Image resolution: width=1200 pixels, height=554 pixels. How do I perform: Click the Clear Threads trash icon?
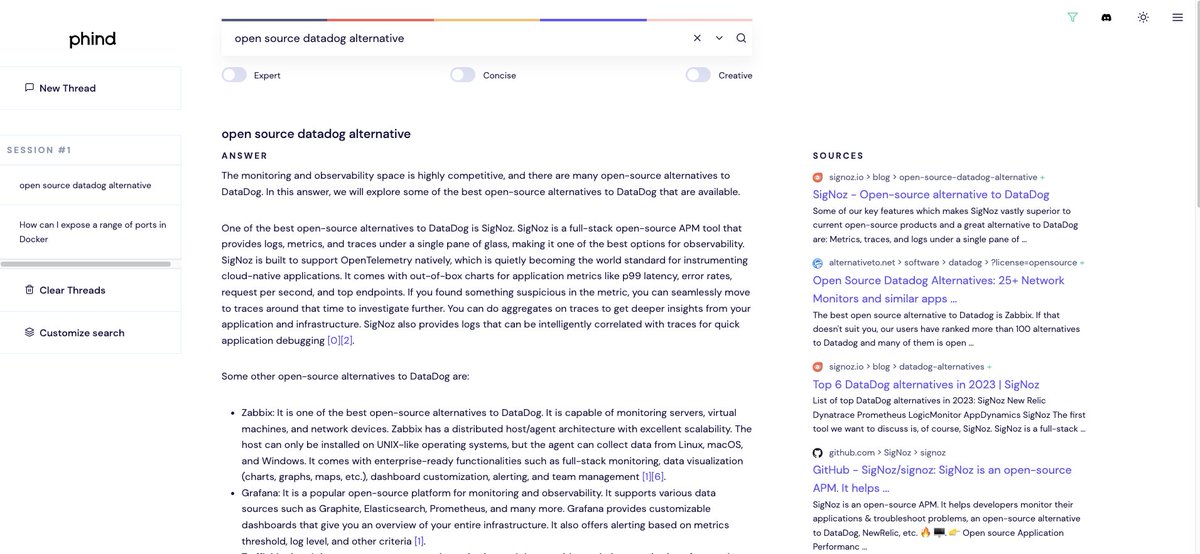click(x=29, y=290)
